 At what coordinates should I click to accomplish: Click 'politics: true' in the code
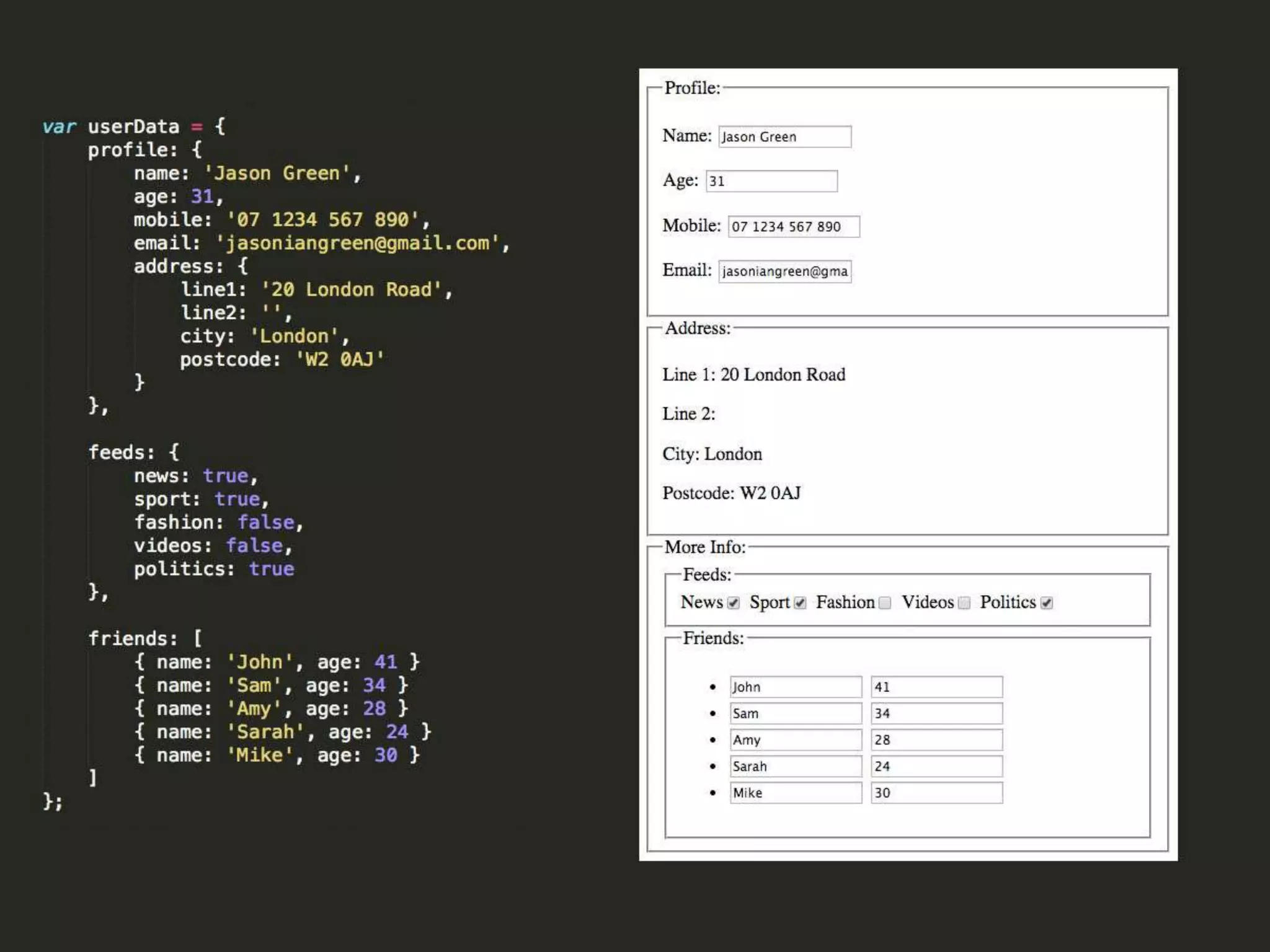pos(215,569)
